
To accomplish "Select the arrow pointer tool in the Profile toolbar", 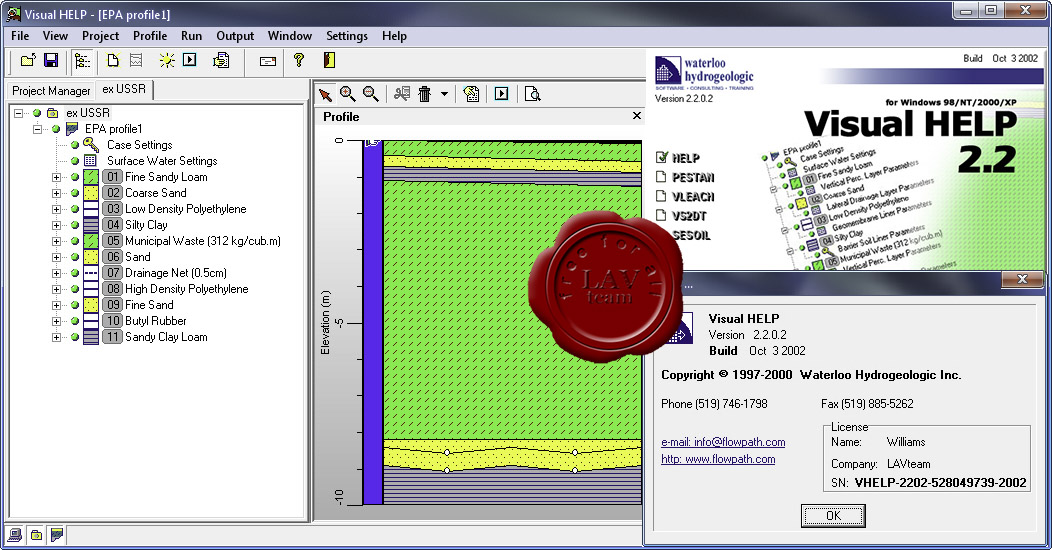I will pyautogui.click(x=325, y=95).
